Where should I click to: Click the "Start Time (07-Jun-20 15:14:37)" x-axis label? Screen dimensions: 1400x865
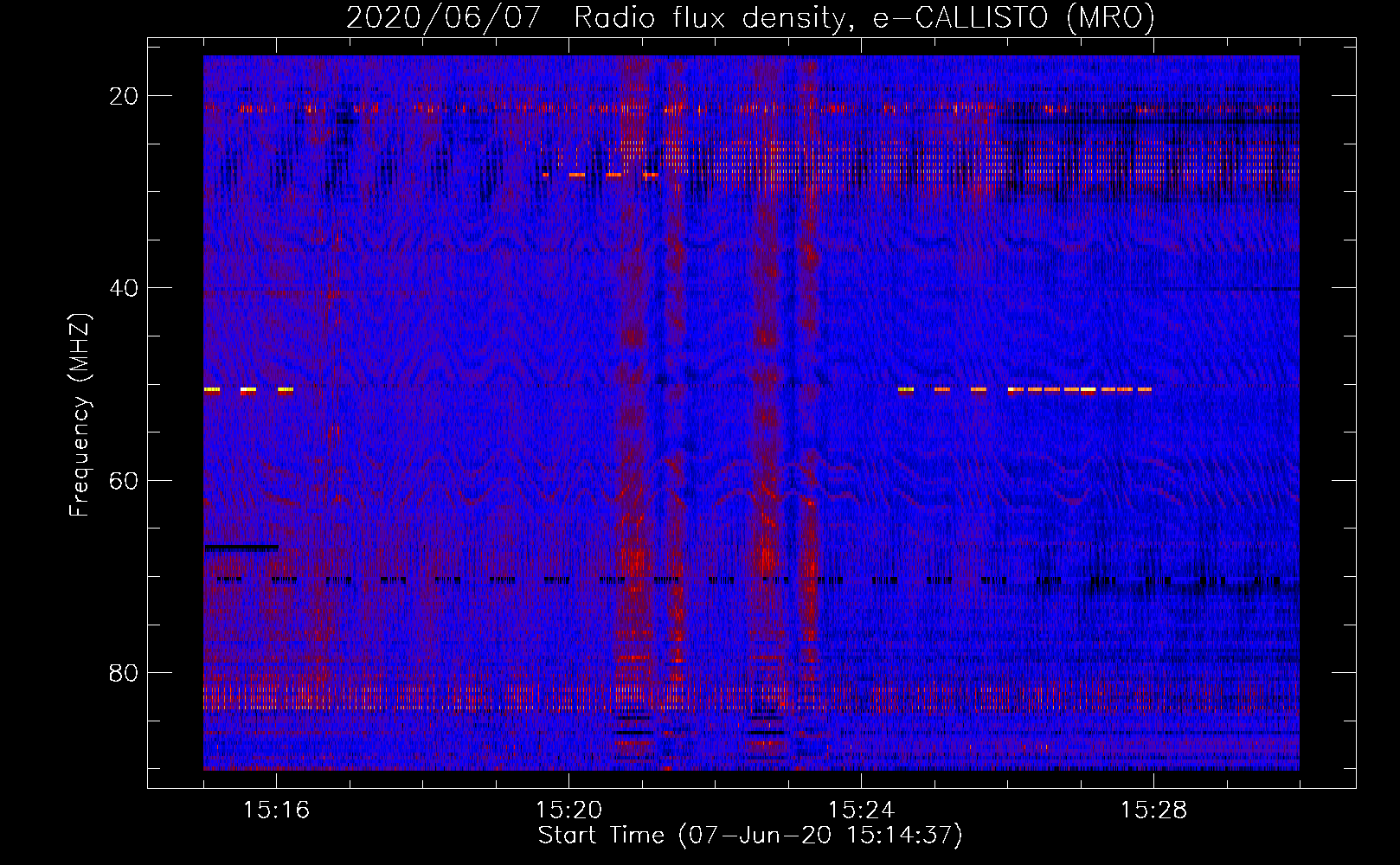[x=750, y=836]
